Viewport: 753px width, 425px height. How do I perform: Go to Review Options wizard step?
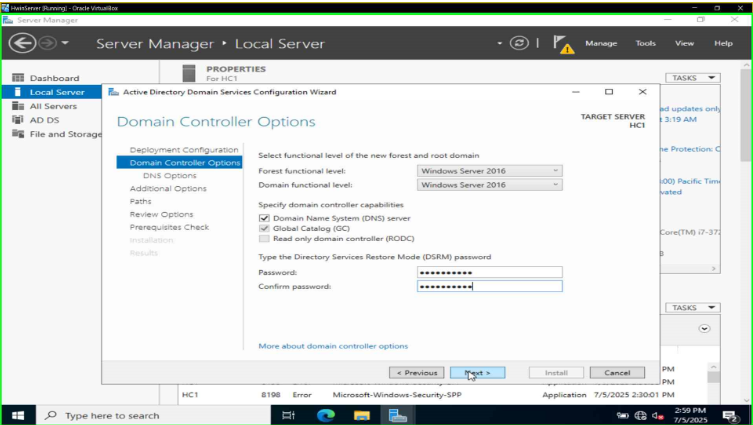point(161,214)
